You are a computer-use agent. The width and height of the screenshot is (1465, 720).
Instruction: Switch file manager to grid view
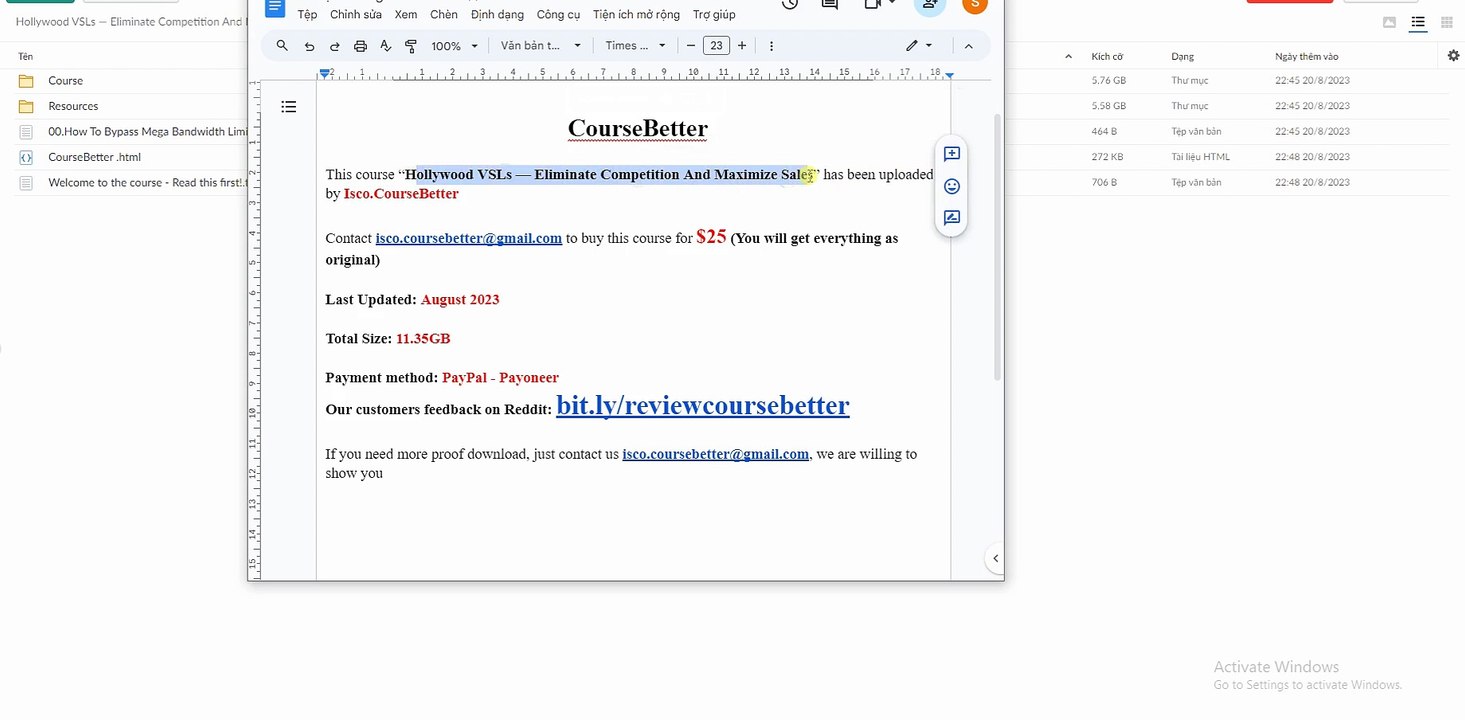click(x=1446, y=23)
